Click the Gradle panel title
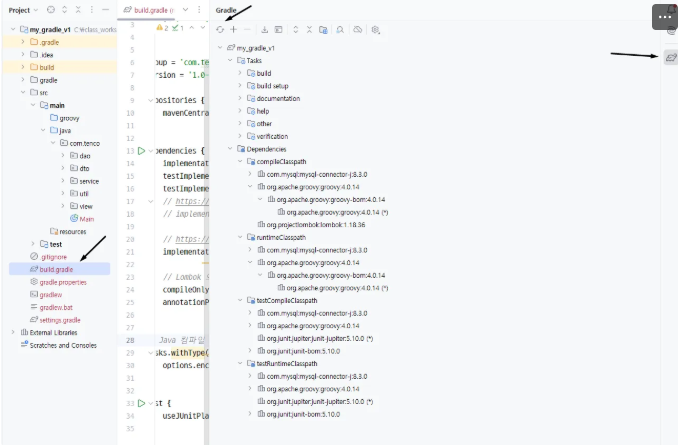678x447 pixels. (226, 10)
